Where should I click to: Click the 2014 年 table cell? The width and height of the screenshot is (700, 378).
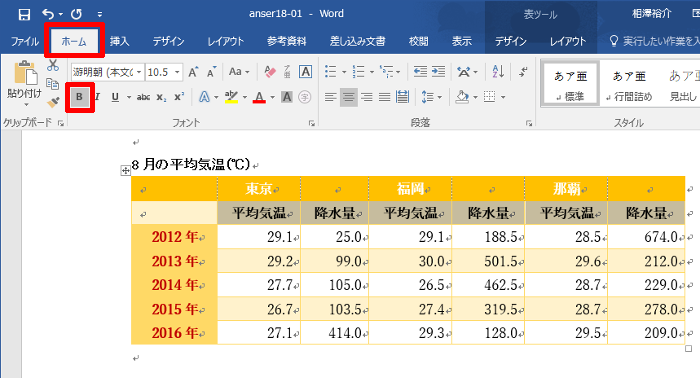click(175, 285)
